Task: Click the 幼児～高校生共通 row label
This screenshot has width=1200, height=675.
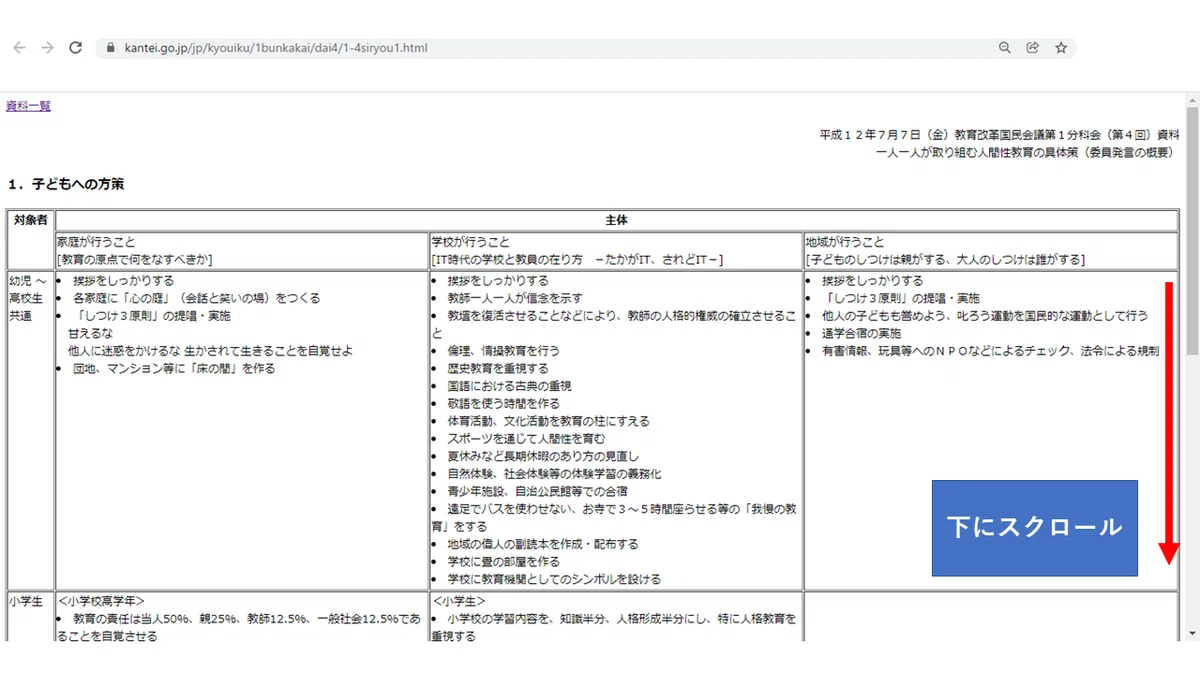Action: (x=29, y=298)
